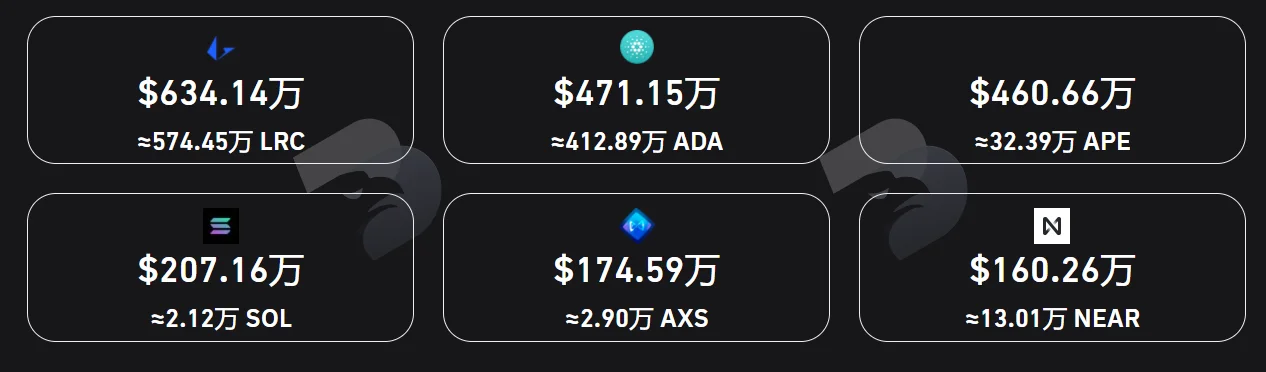Click the teal ADA Cardano coin icon
1266x372 pixels.
coord(636,47)
